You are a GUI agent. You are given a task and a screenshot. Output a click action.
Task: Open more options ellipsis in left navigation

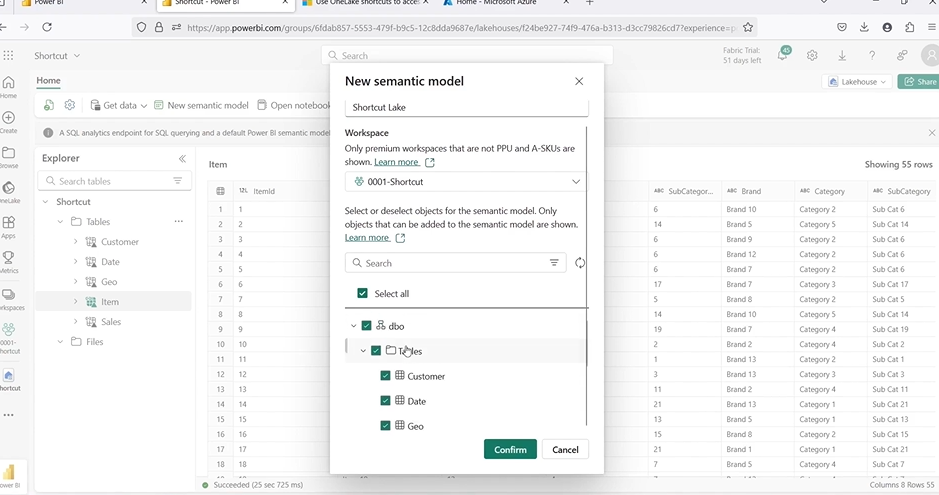(8, 415)
